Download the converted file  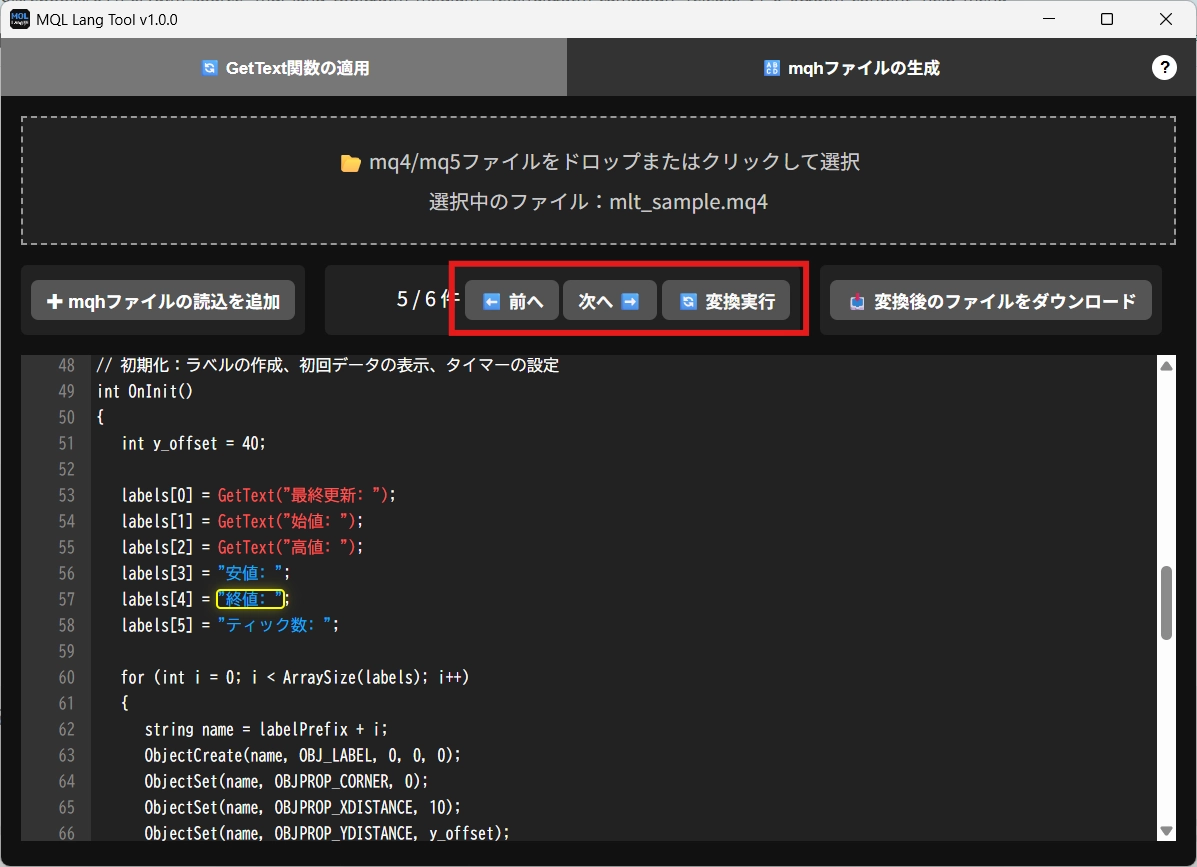(991, 301)
